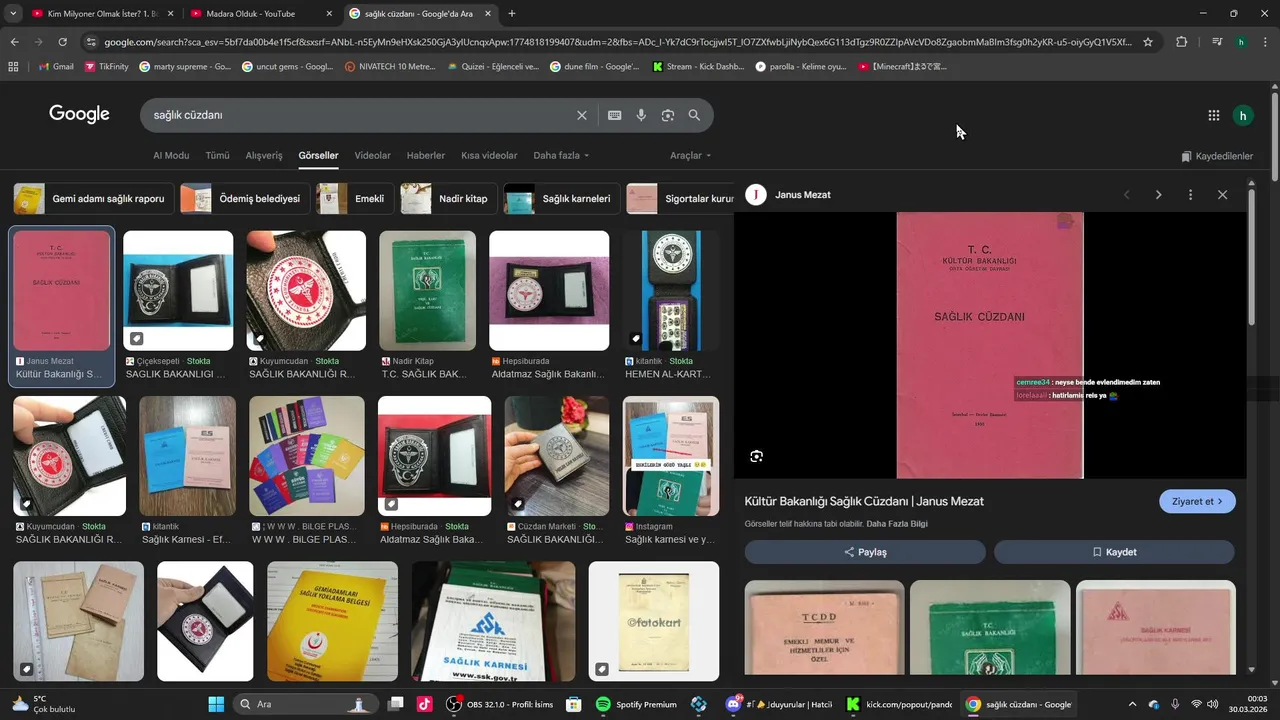Show hidden system tray icons
The height and width of the screenshot is (720, 1280).
tap(1132, 704)
